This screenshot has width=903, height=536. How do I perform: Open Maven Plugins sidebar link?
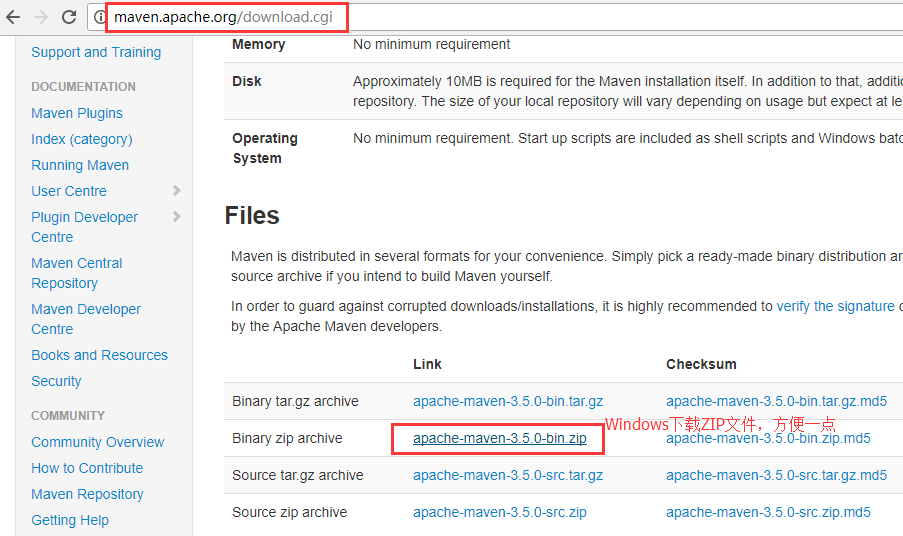pyautogui.click(x=77, y=113)
